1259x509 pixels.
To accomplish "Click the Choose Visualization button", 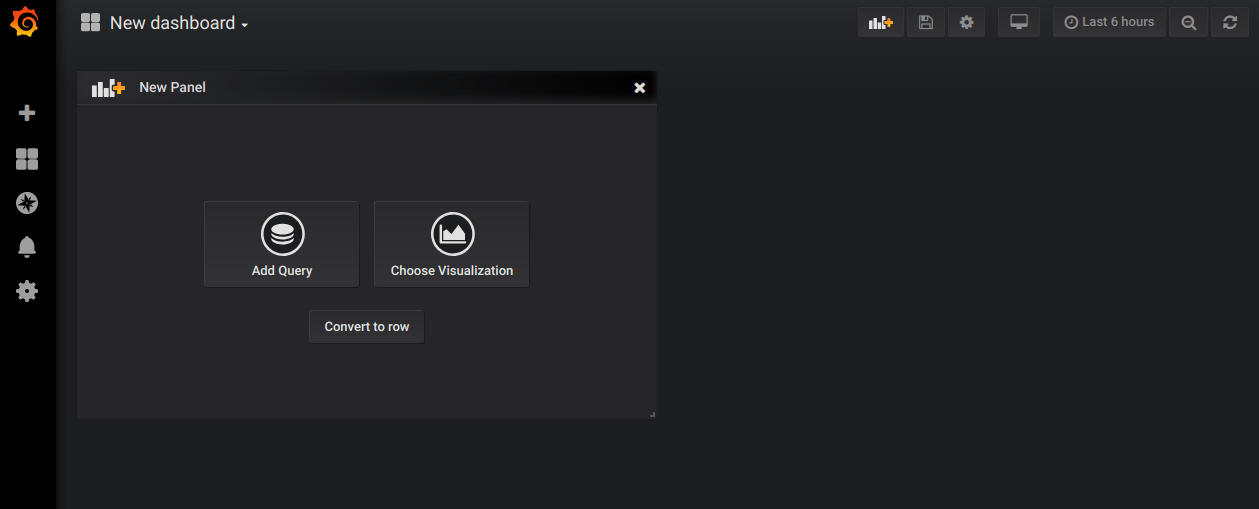I will point(451,244).
